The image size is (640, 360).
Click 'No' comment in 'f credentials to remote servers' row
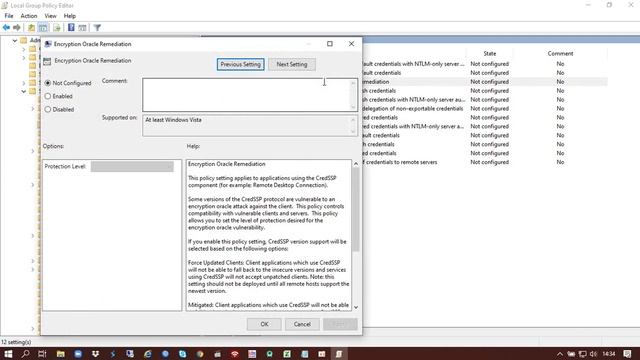point(560,162)
